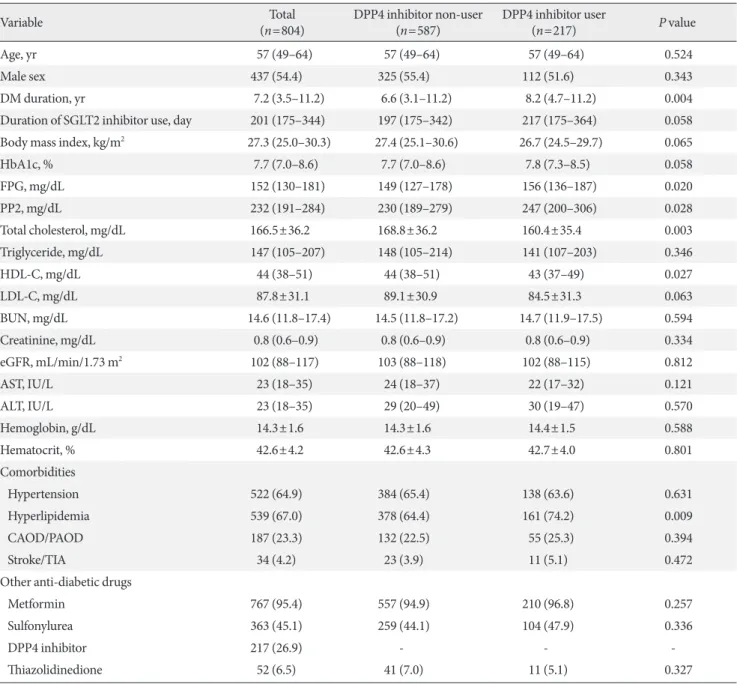737x684 pixels.
Task: Click value '27.3 (25.0–30.3)'
Action: [289, 142]
